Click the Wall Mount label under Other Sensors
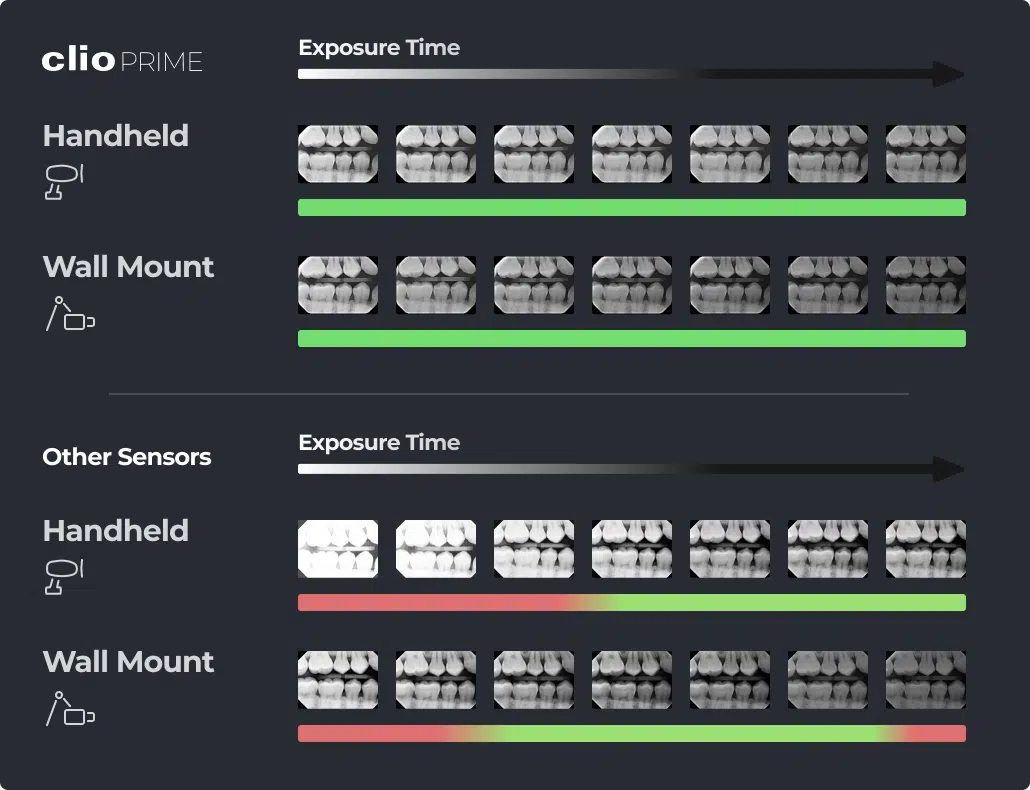This screenshot has width=1030, height=790. pos(128,662)
